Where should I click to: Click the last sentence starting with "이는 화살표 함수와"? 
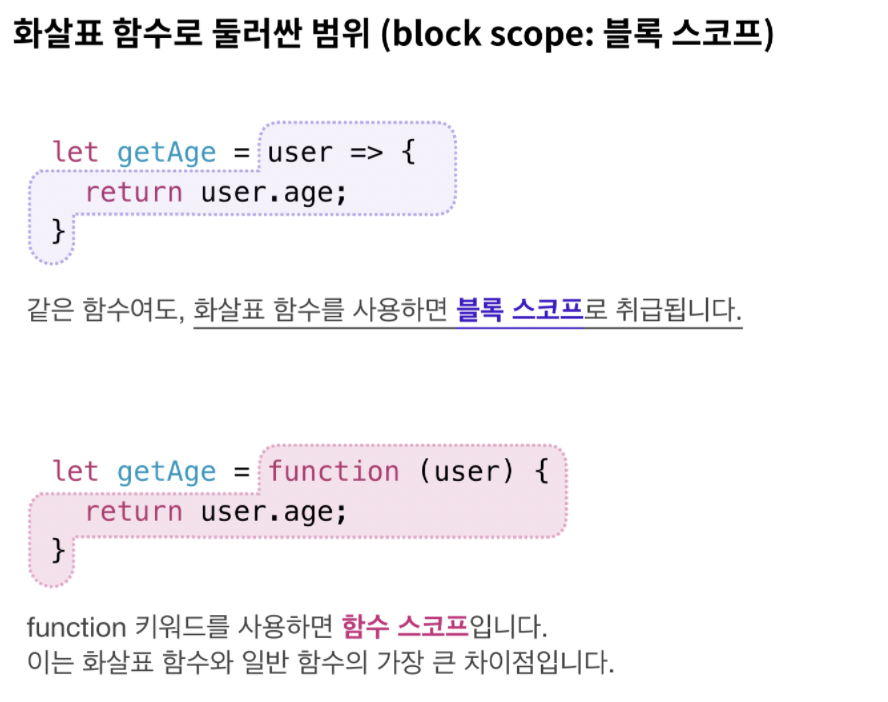(x=320, y=662)
